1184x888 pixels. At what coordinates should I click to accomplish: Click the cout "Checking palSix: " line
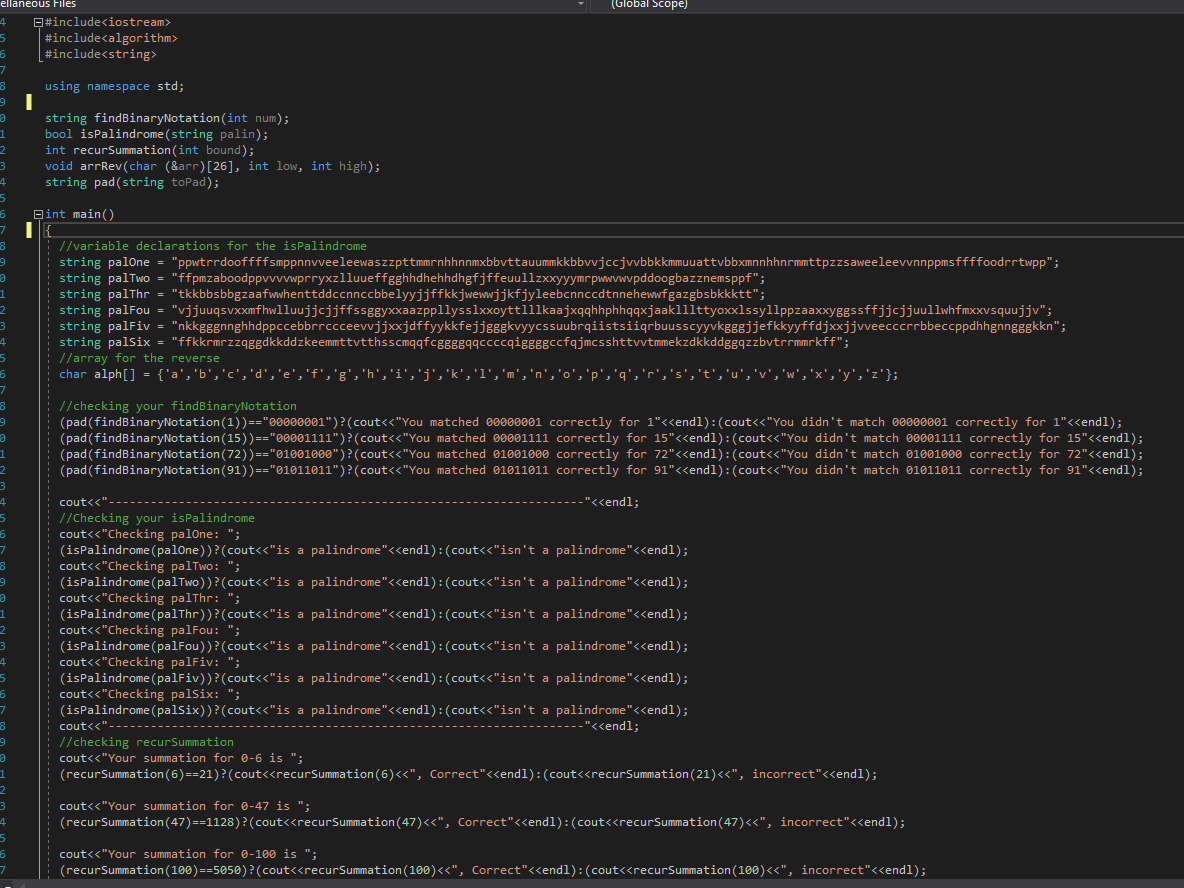(150, 695)
